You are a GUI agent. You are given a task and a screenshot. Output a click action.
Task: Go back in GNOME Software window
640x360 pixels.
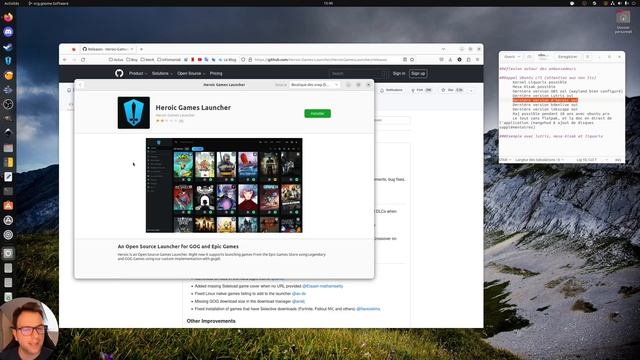click(80, 85)
